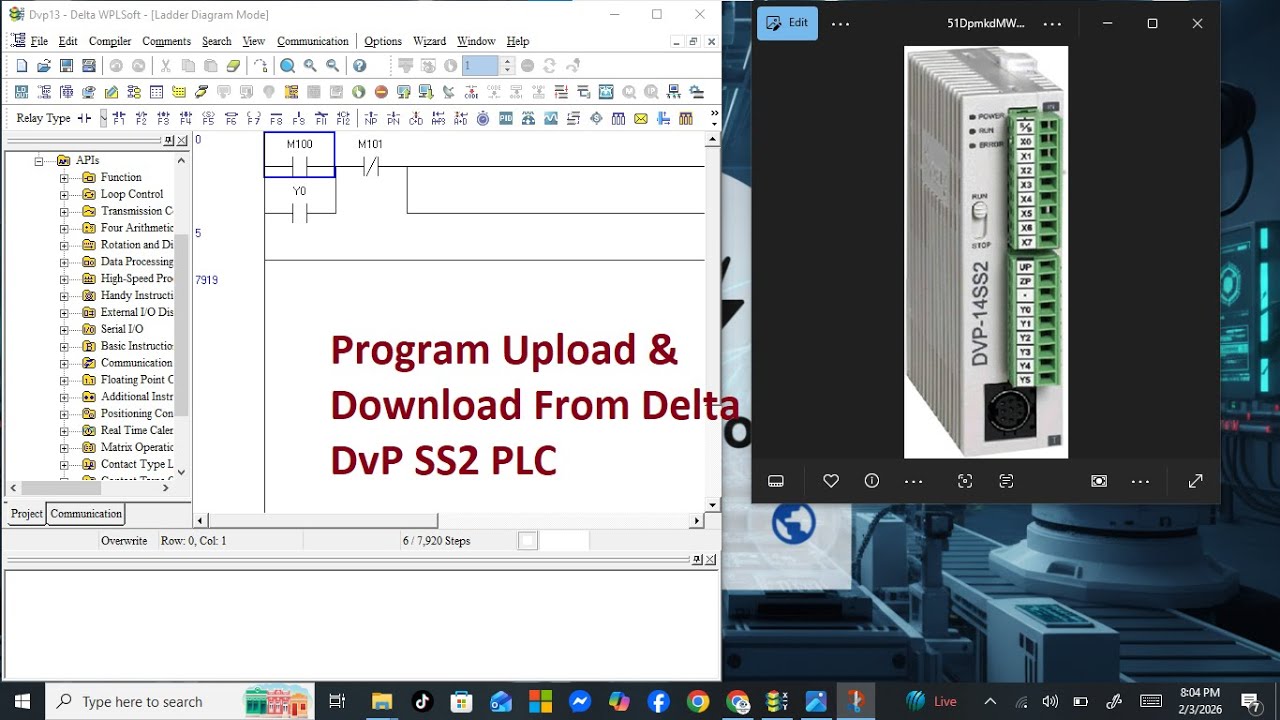Expand the Data Processing tree node
1280x720 pixels.
pos(64,262)
